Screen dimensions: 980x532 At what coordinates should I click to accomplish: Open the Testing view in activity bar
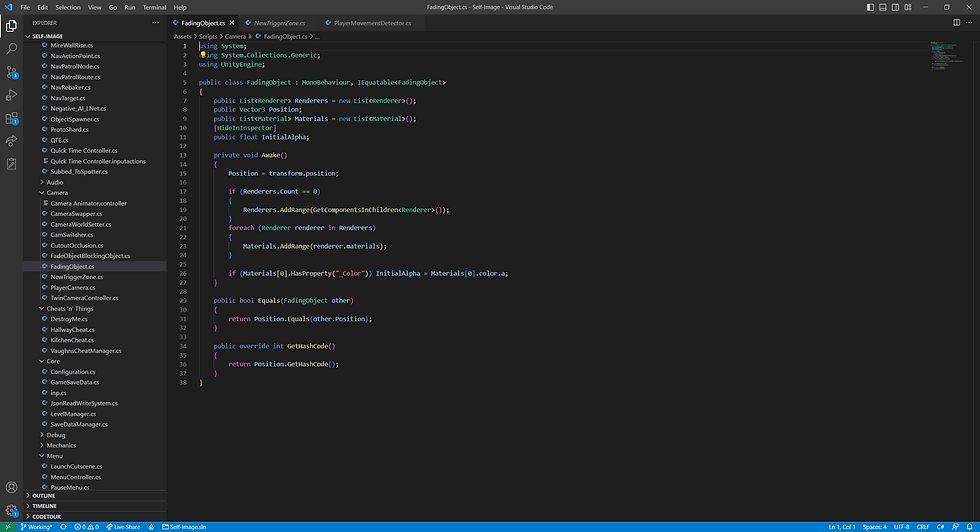pyautogui.click(x=11, y=164)
